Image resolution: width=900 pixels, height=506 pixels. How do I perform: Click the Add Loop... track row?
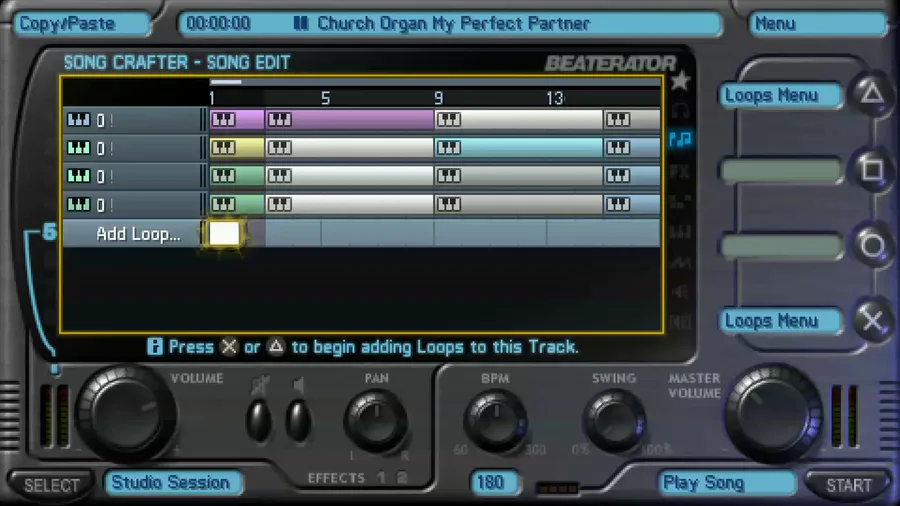pos(362,233)
